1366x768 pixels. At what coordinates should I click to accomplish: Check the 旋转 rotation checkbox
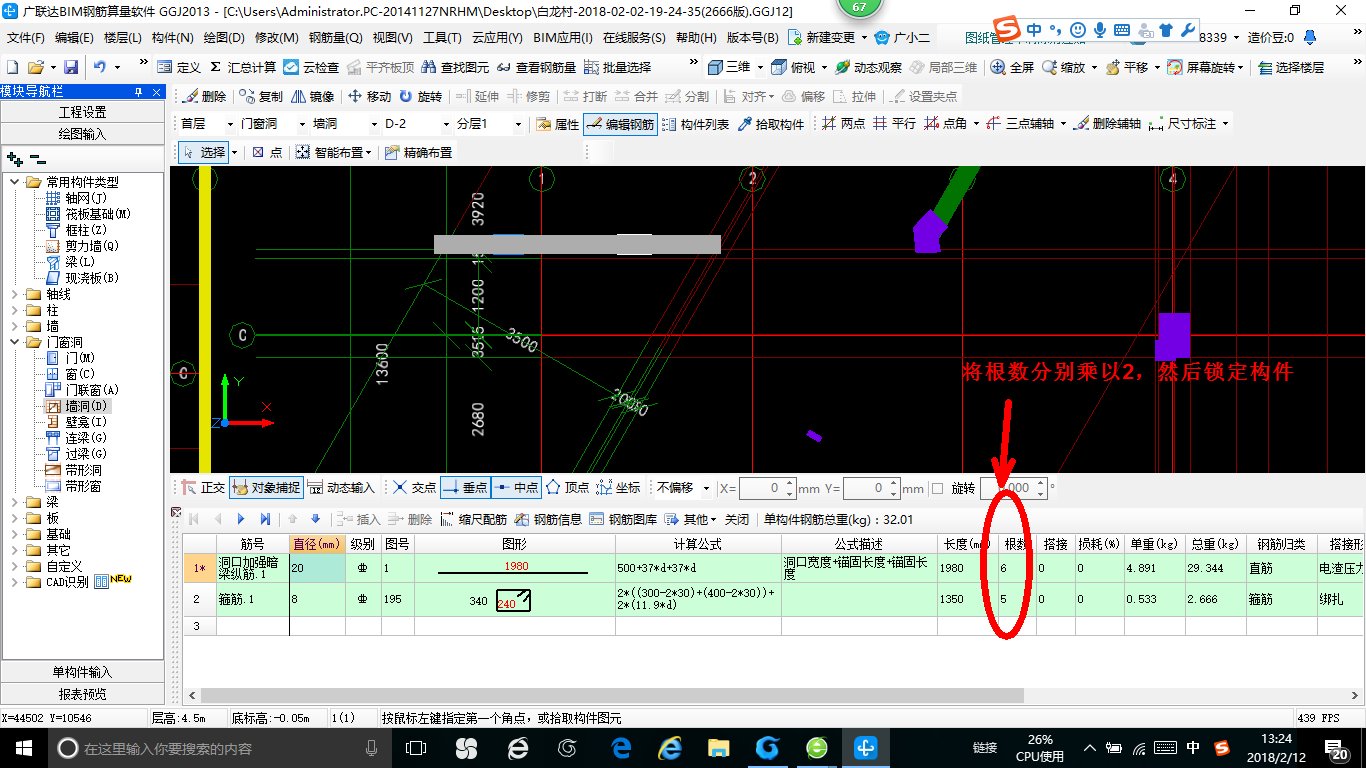point(937,488)
